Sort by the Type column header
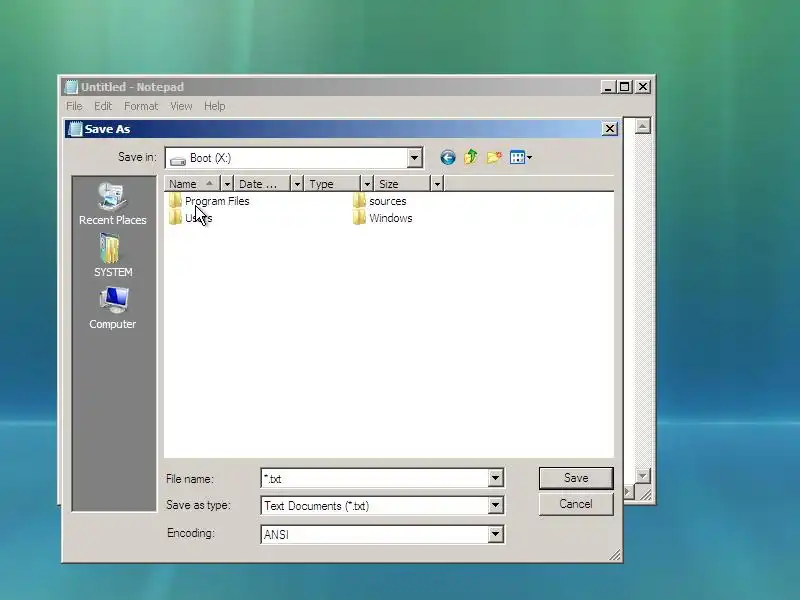800x600 pixels. point(332,184)
